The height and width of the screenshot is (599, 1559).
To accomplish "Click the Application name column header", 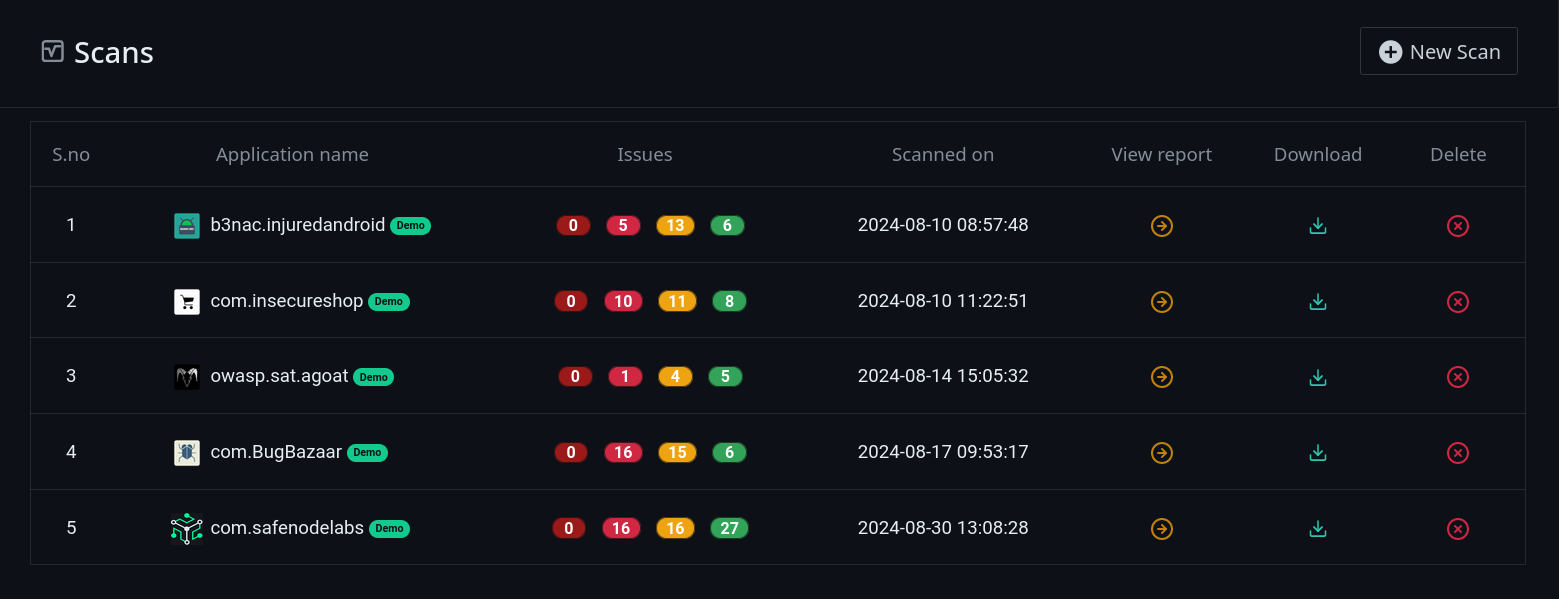I will (292, 154).
